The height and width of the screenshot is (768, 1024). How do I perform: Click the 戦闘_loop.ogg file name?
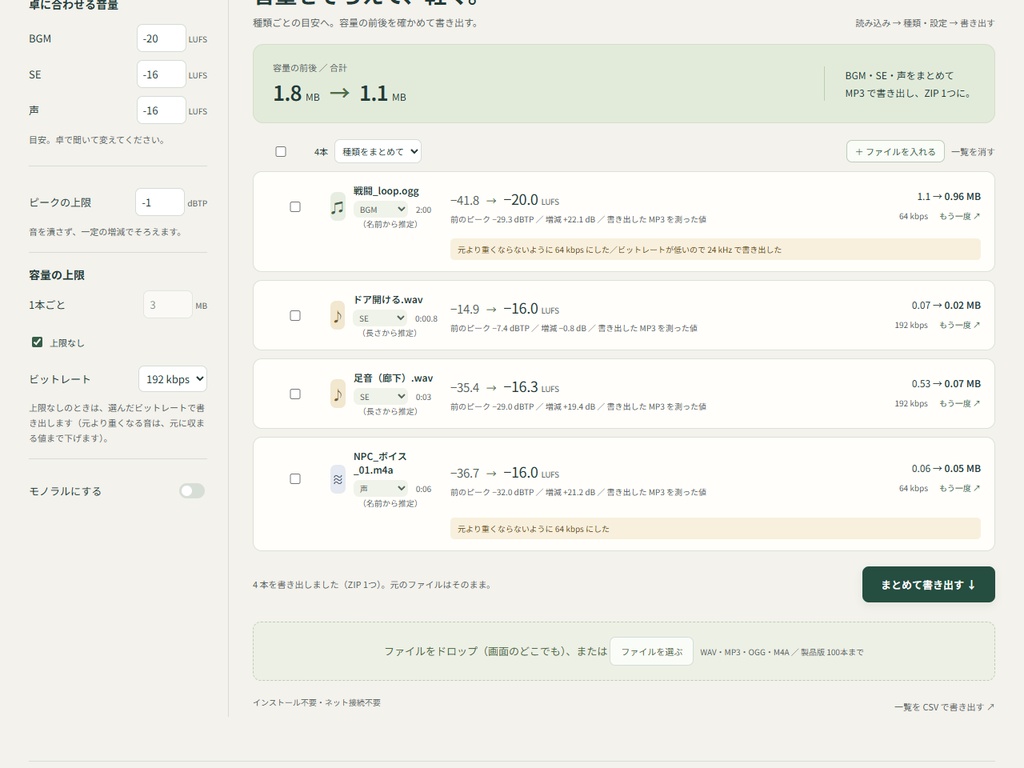point(386,191)
